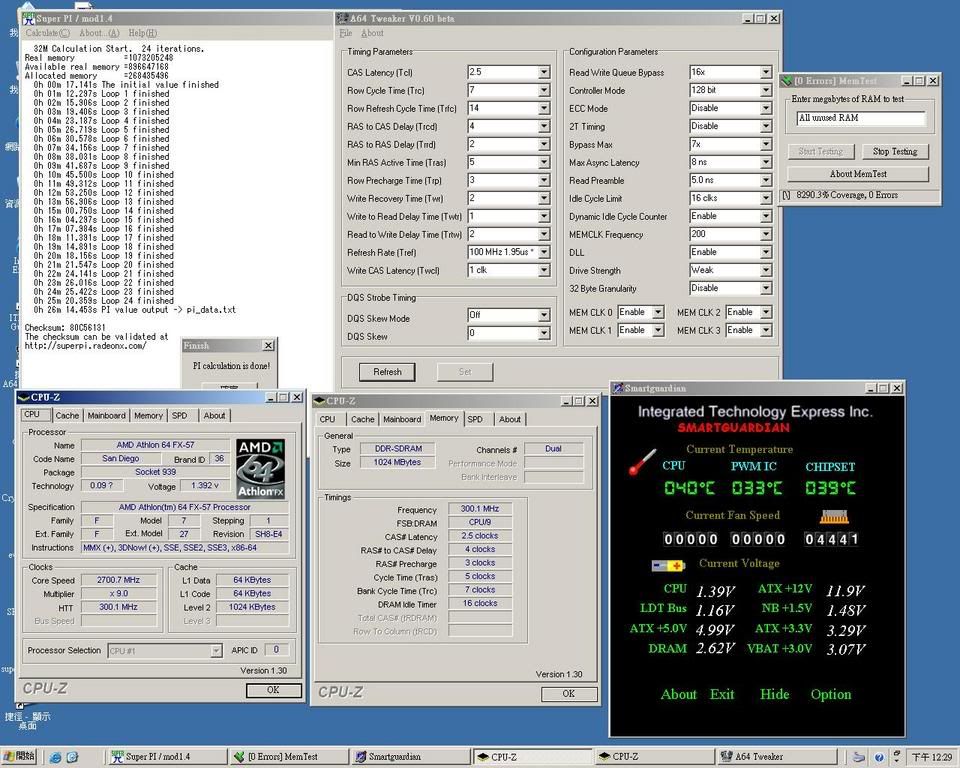Click Refresh button in A64 Tweaker
The height and width of the screenshot is (768, 960).
click(387, 372)
